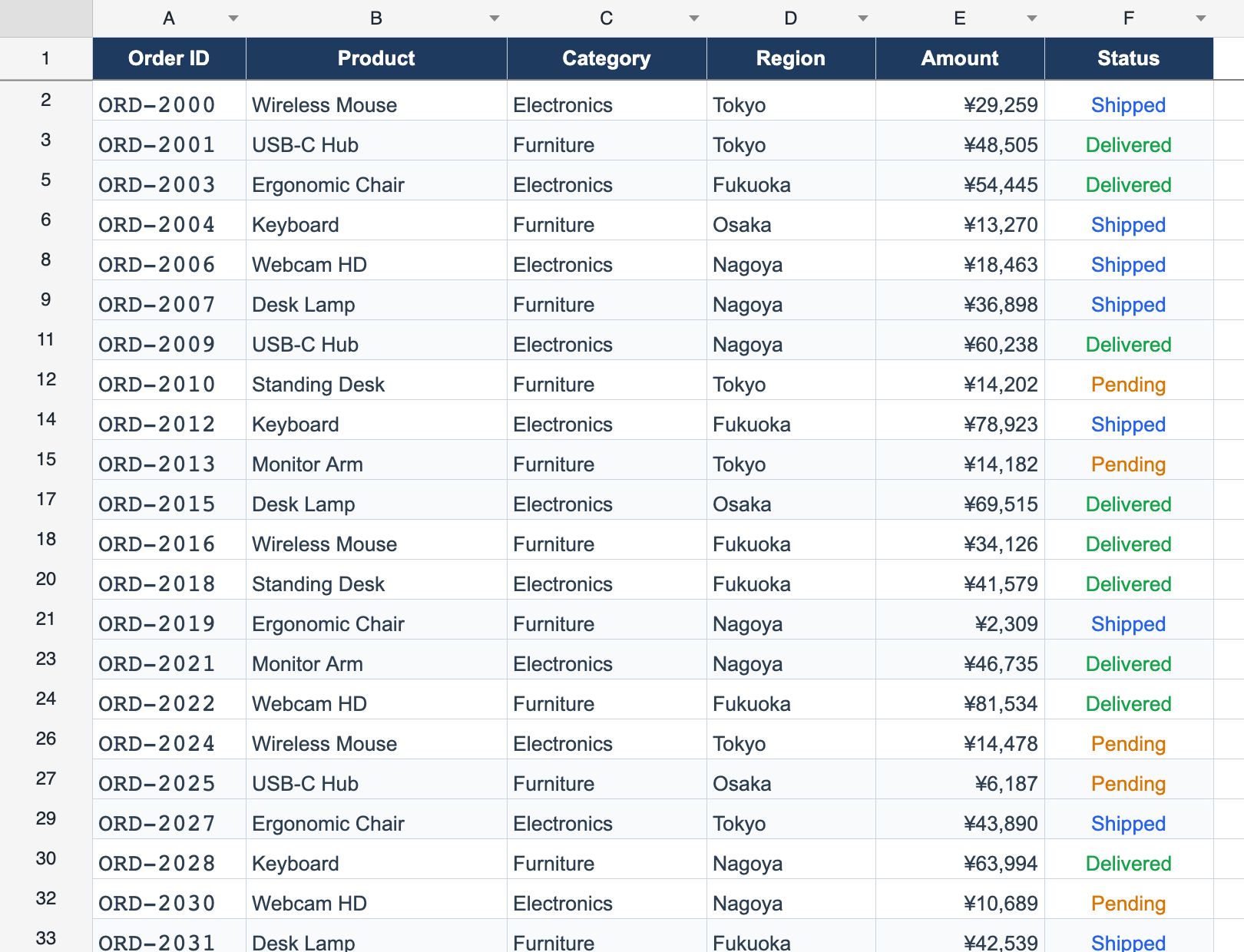The width and height of the screenshot is (1244, 952).
Task: Select row 26 header number
Action: [46, 739]
